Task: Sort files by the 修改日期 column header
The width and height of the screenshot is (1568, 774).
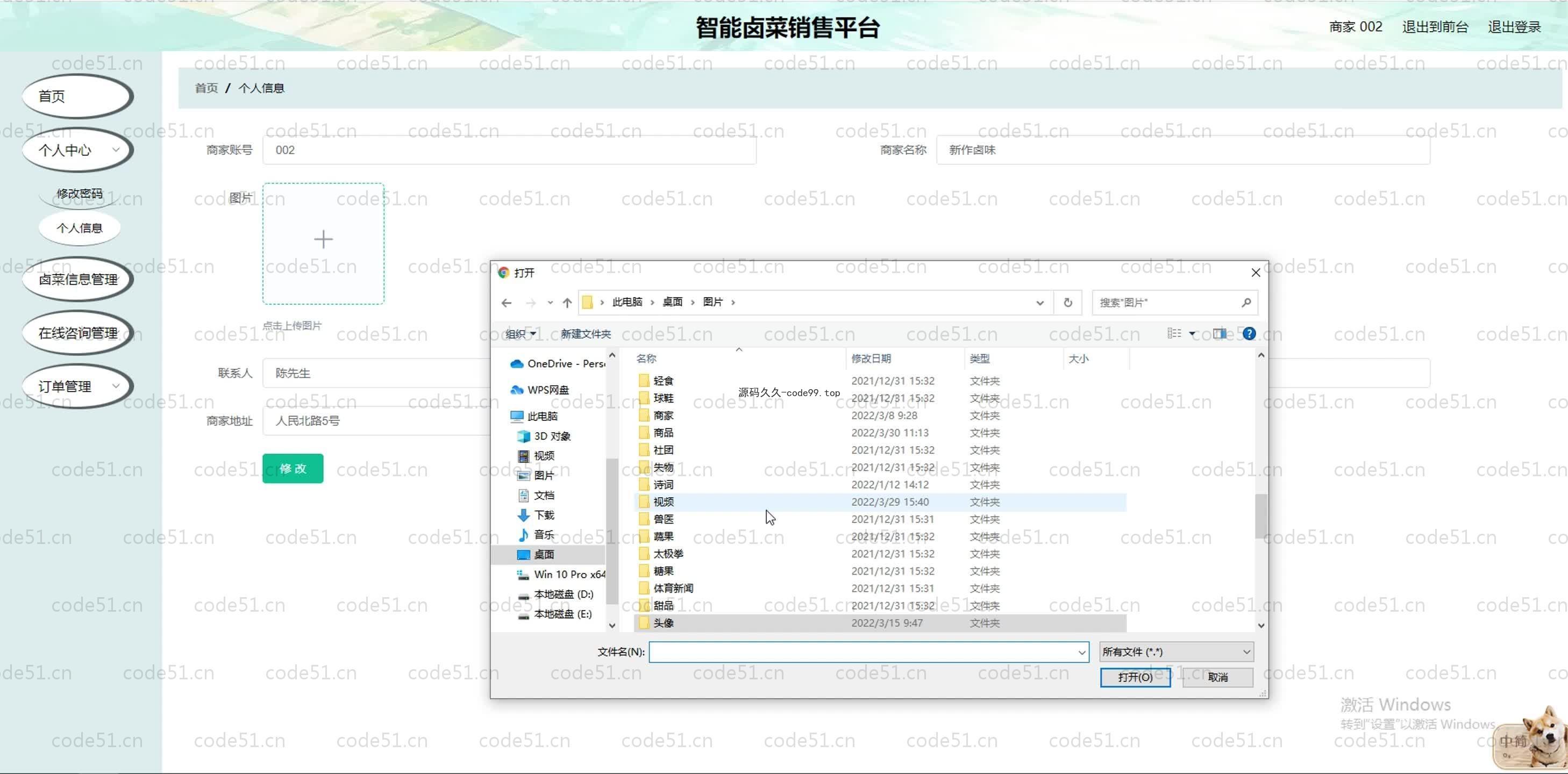Action: 905,359
